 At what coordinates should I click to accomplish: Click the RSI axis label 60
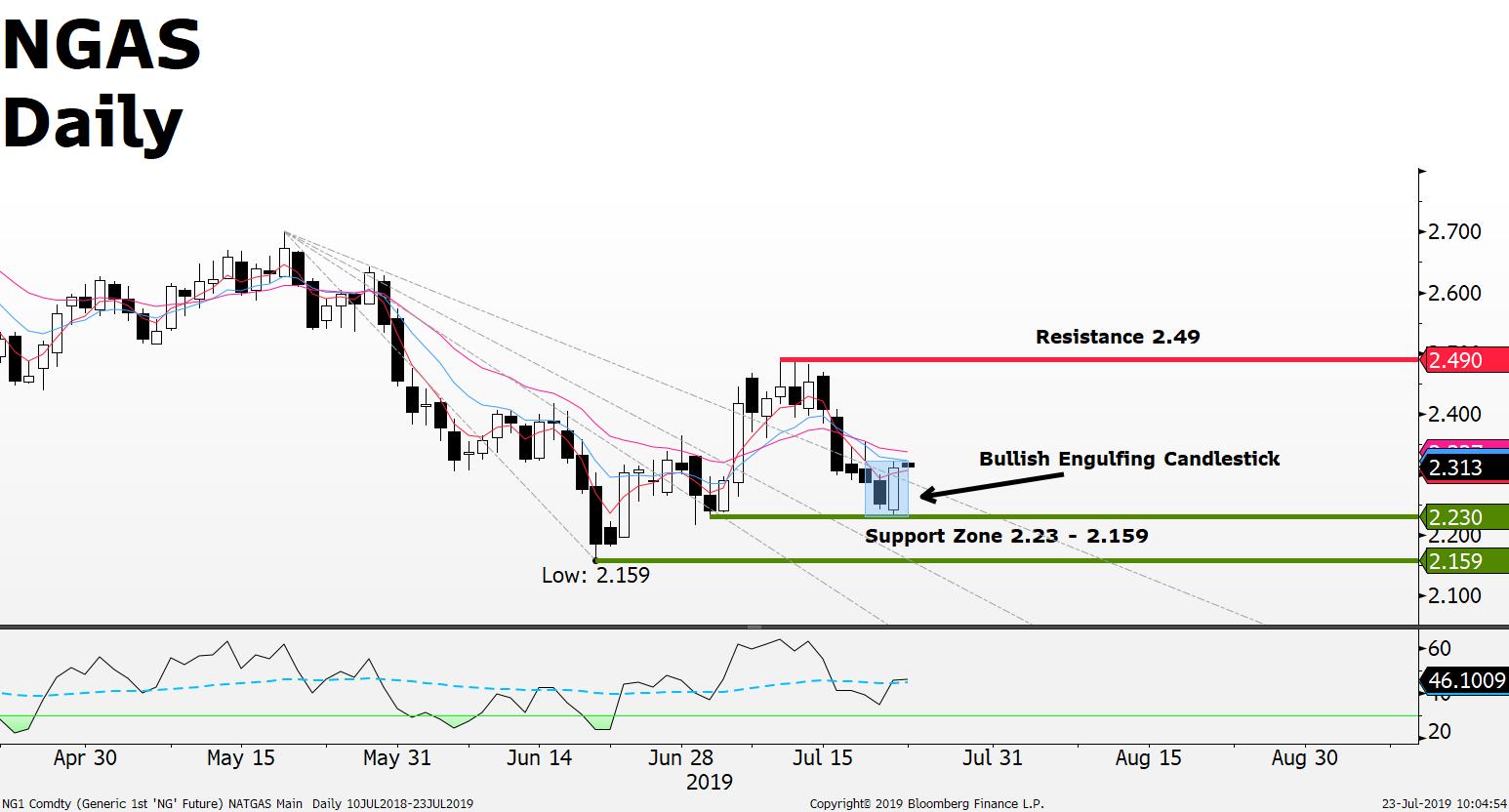(1440, 648)
